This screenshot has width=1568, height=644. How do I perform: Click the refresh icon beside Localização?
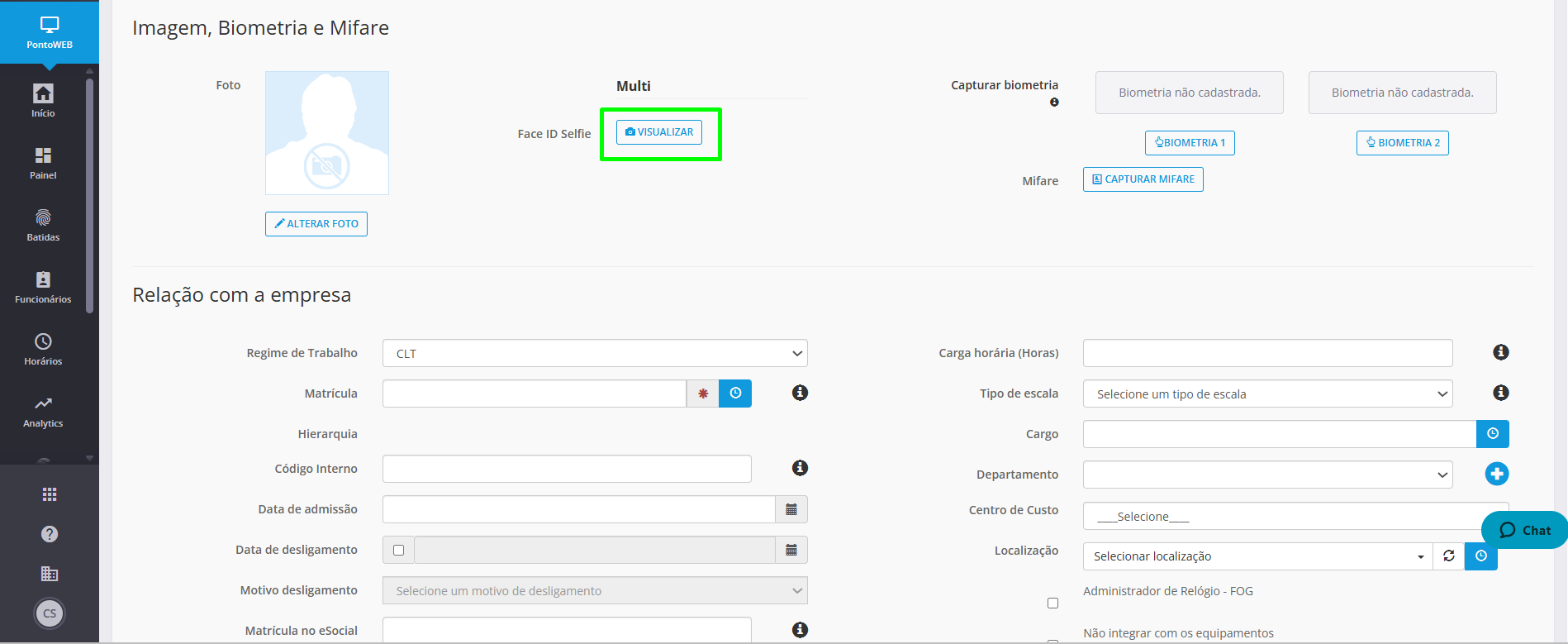[x=1449, y=556]
